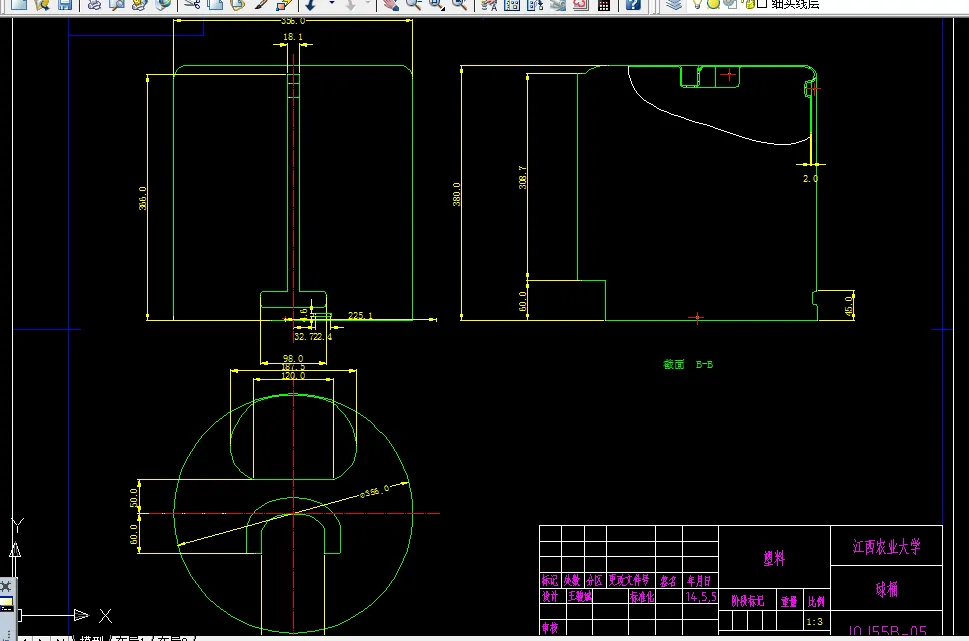Toggle freeze in current viewport icon
969x641 pixels.
click(730, 4)
